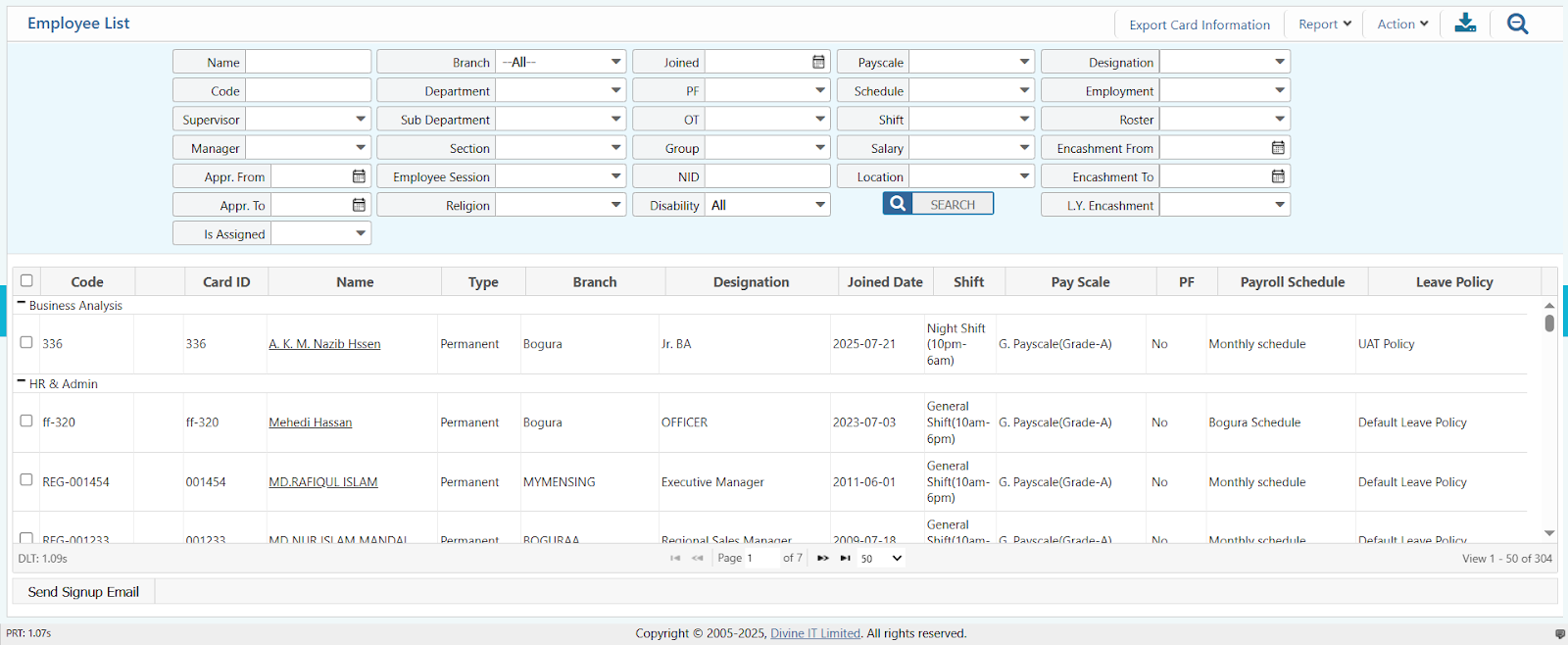
Task: Open the Report menu
Action: pyautogui.click(x=1324, y=25)
